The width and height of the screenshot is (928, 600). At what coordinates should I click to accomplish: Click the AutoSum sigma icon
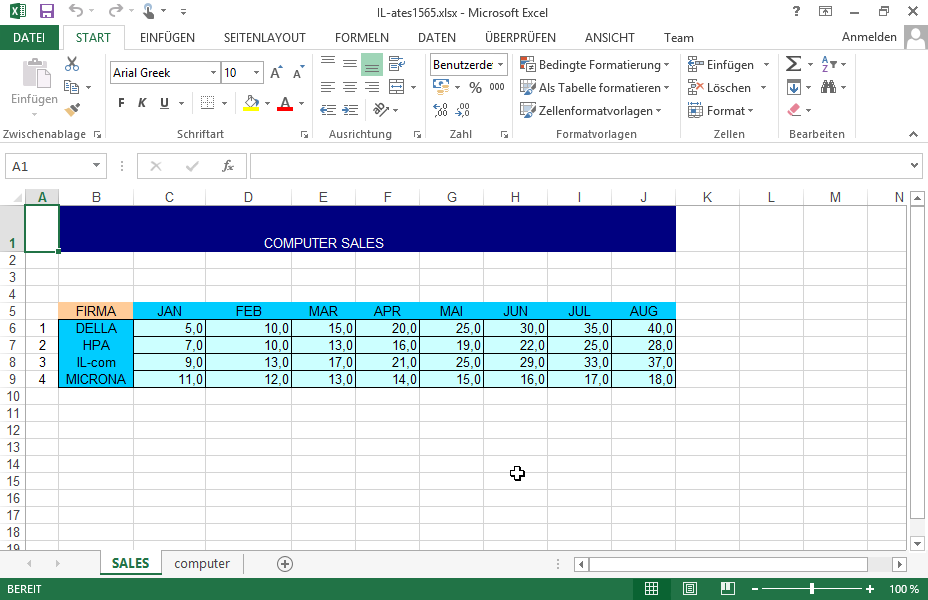[793, 64]
